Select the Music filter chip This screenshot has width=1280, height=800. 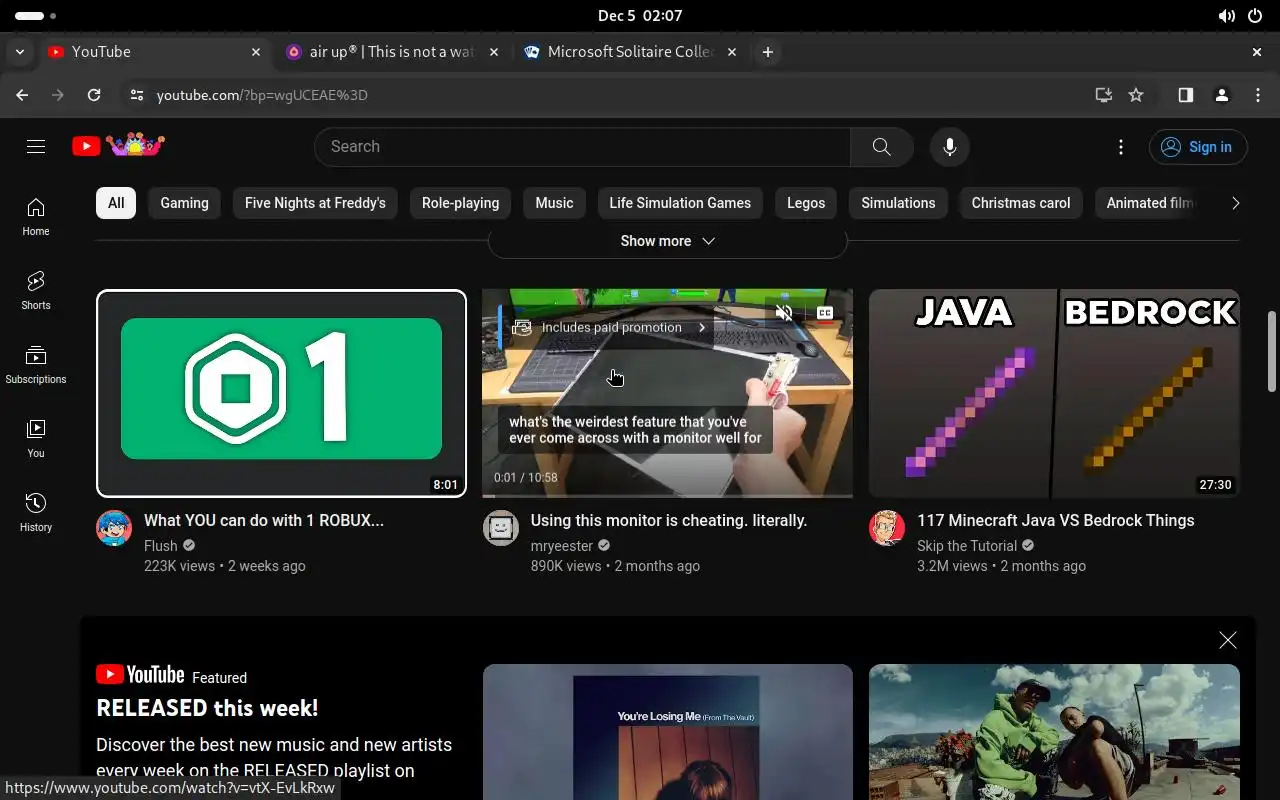[554, 203]
